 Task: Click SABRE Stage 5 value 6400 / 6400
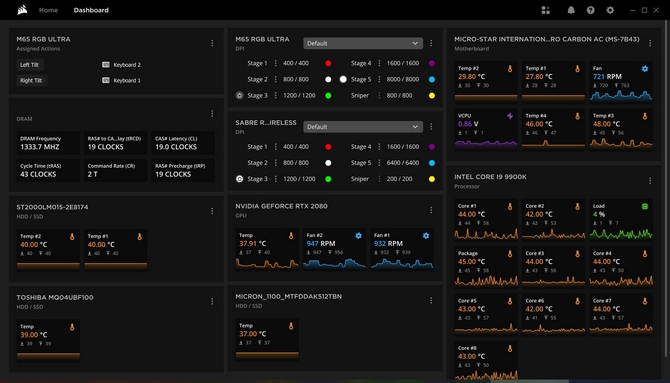coord(403,162)
